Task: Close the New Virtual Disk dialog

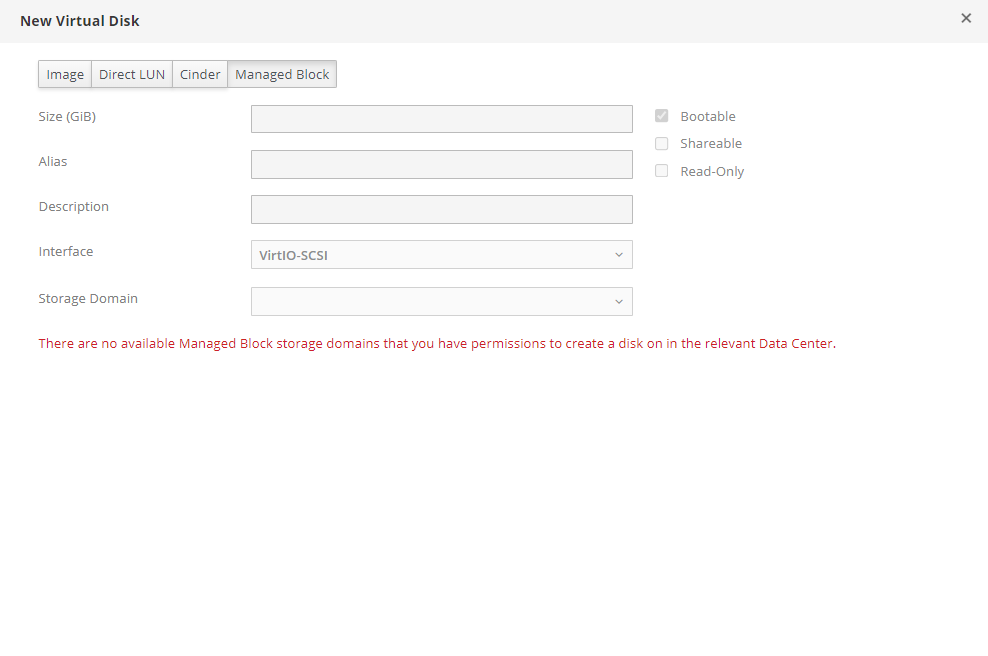Action: click(x=965, y=18)
